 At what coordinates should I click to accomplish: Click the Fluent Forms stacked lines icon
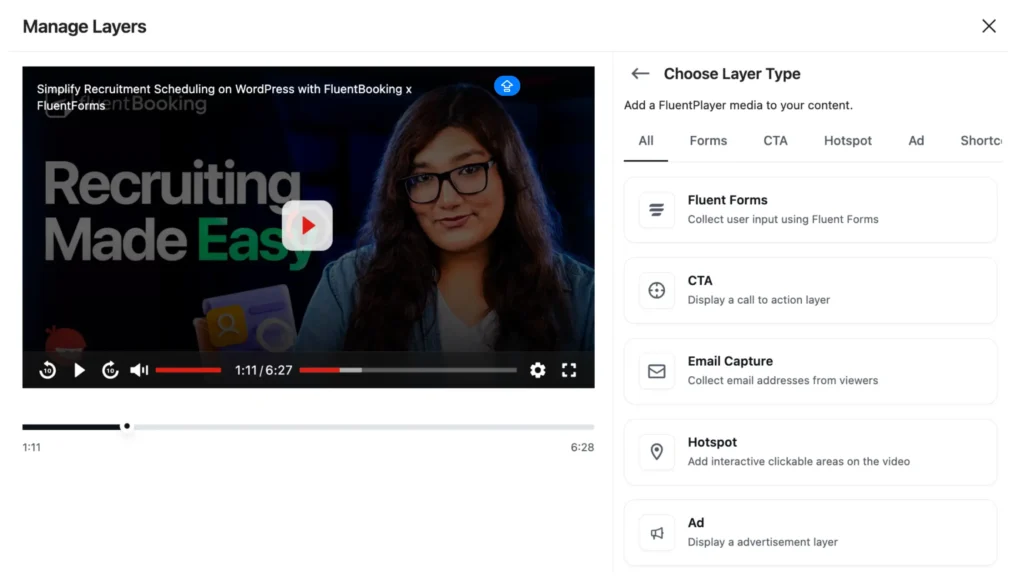656,210
